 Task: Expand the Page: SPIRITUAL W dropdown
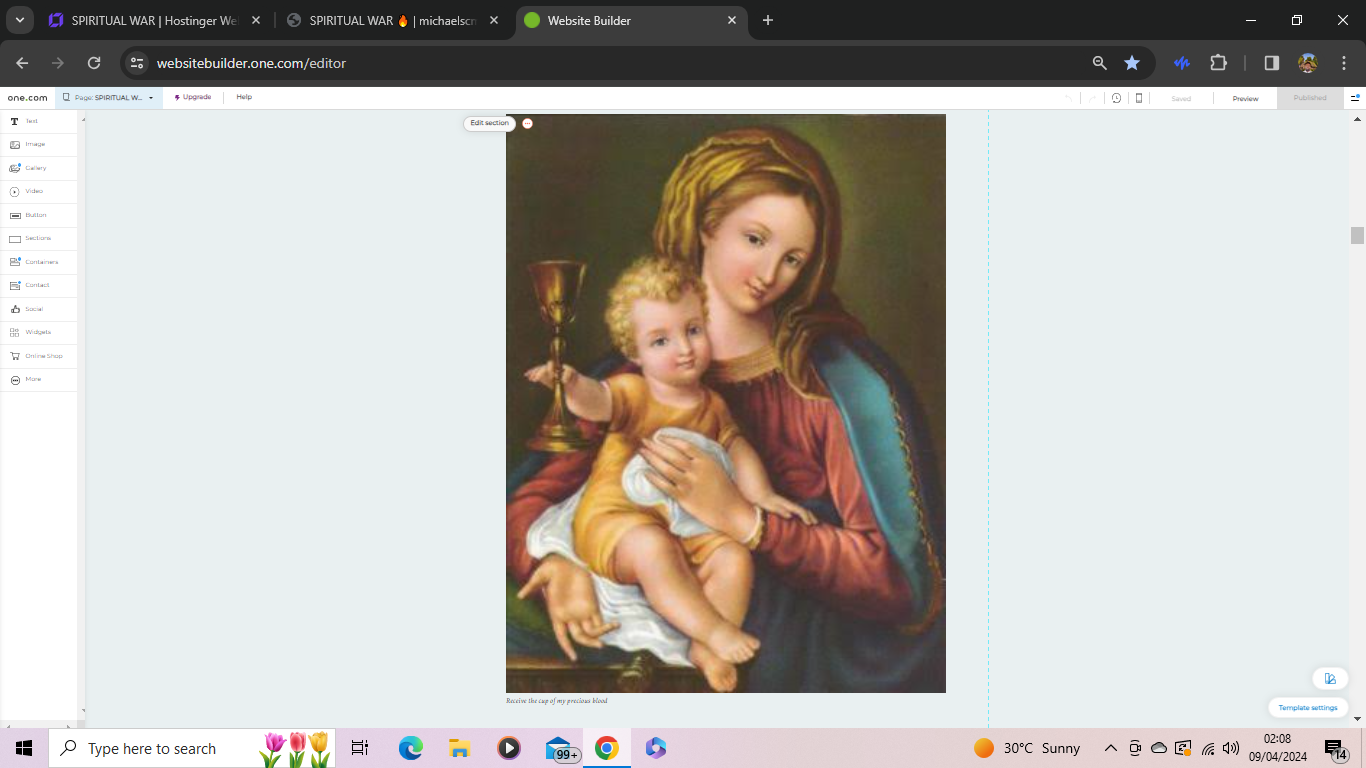point(151,97)
